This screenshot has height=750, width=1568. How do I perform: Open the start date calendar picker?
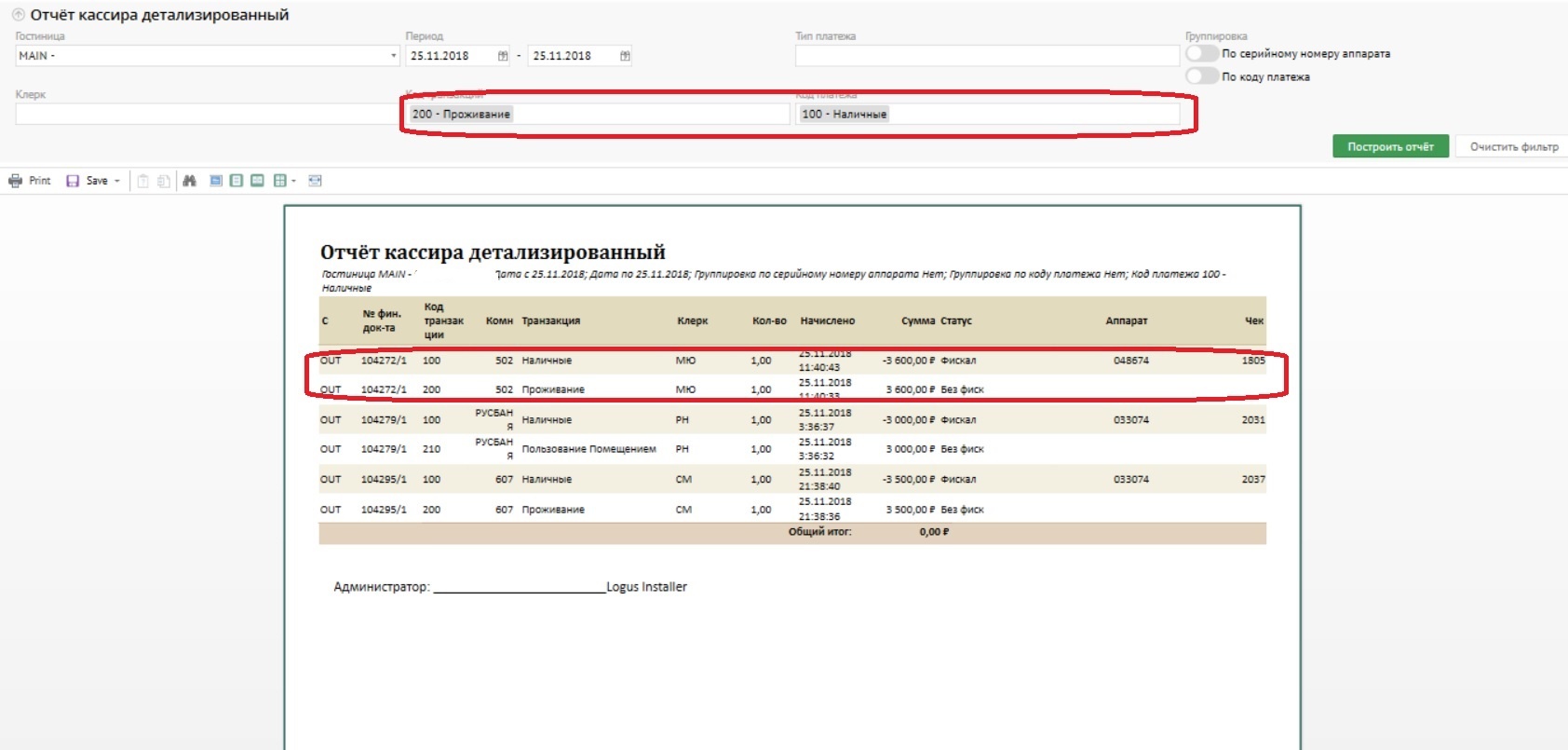click(x=503, y=56)
